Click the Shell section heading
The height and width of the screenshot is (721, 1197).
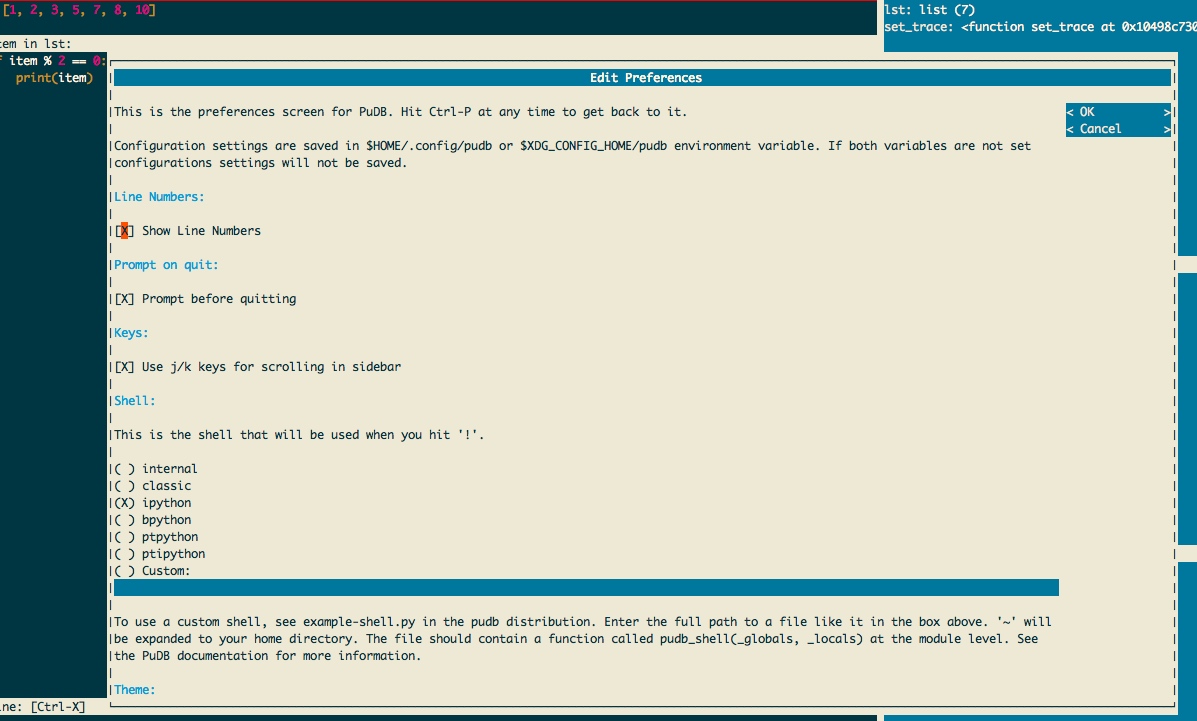pos(134,401)
